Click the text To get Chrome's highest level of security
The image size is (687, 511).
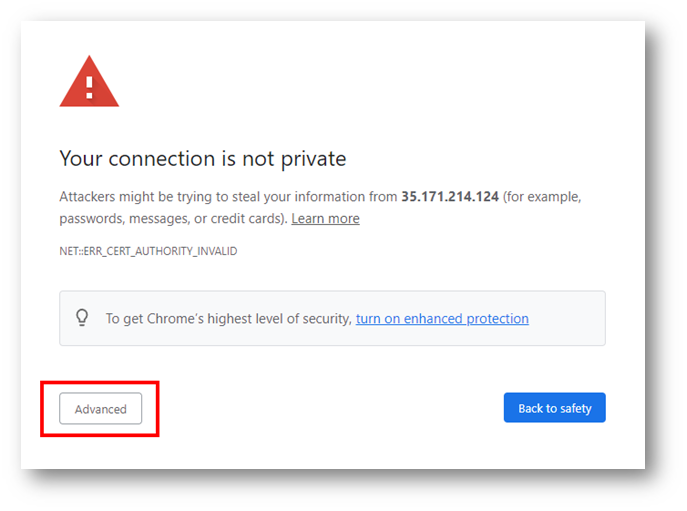coord(228,319)
